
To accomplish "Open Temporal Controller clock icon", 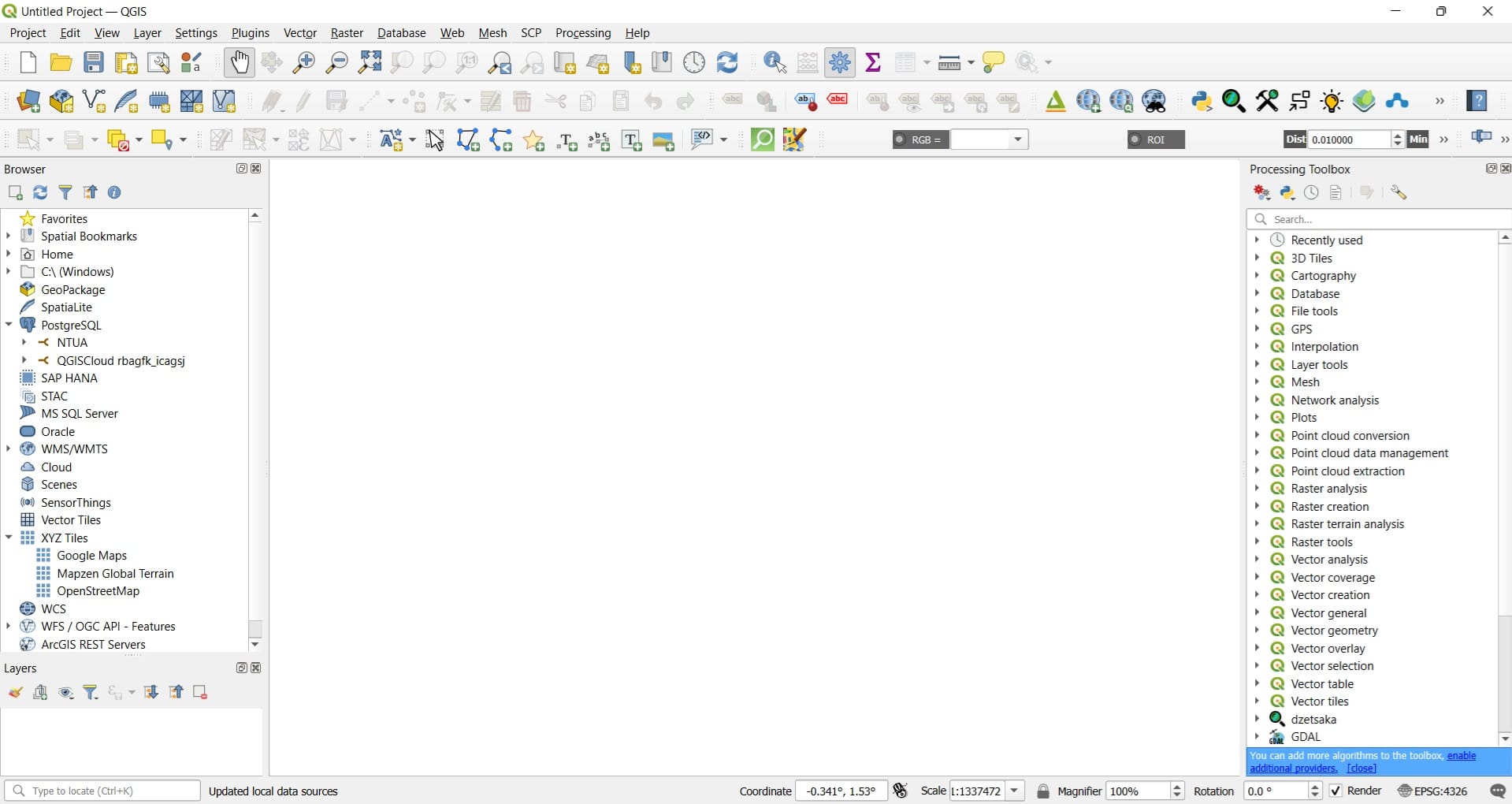I will tap(694, 62).
